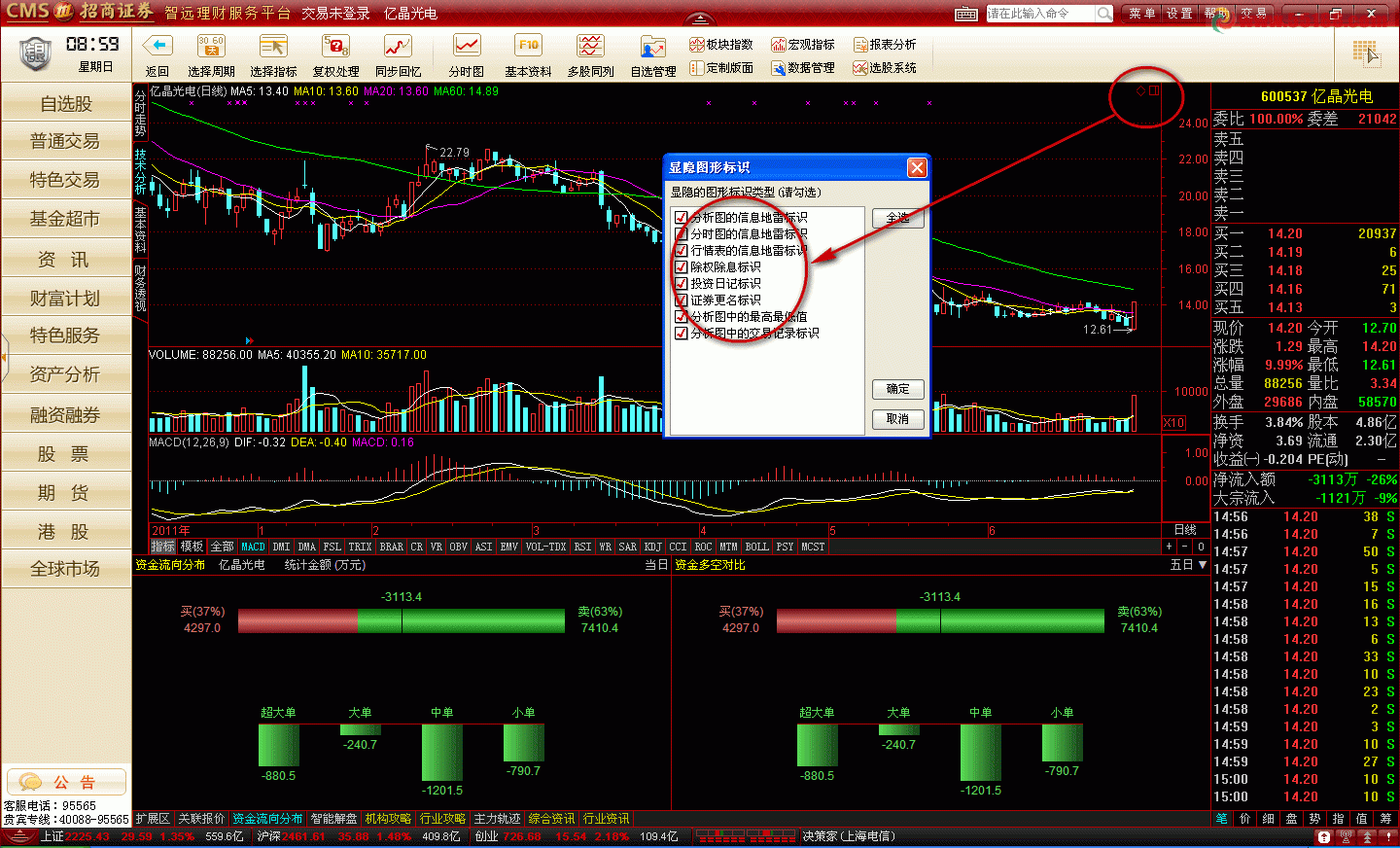
Task: Switch to 分时图 time-share chart icon
Action: coord(467,46)
